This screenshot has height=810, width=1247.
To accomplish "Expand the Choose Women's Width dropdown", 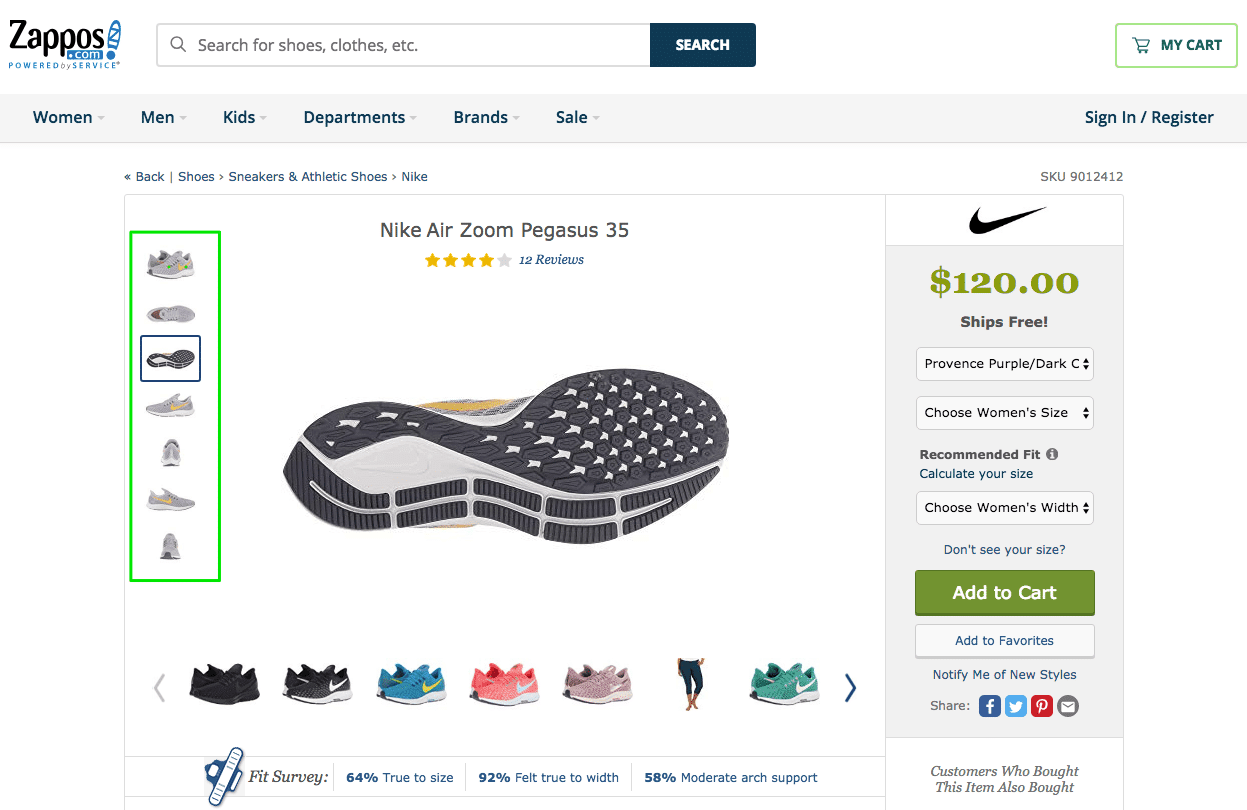I will click(1004, 507).
